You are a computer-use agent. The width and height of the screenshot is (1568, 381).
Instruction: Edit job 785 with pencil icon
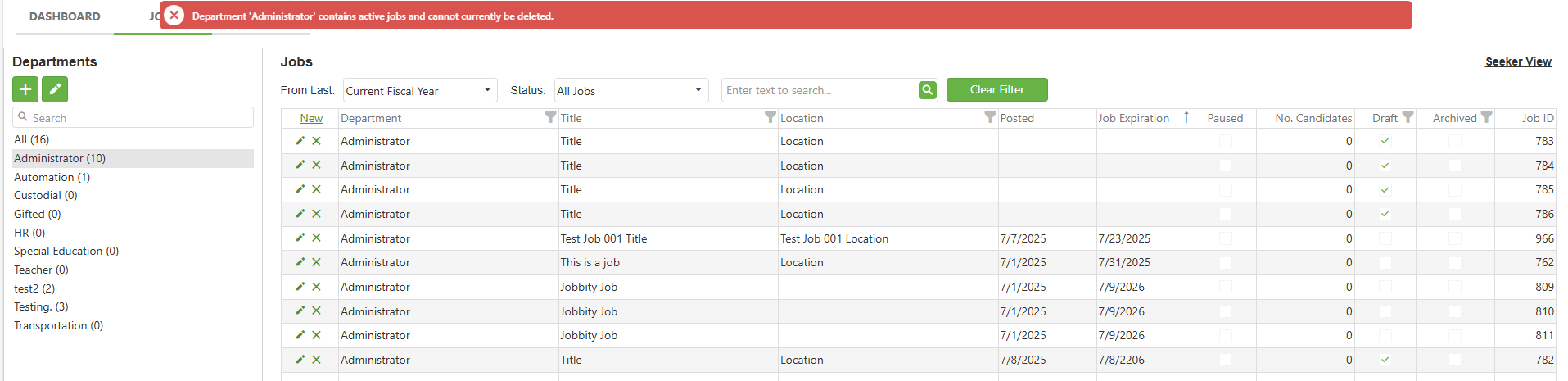point(300,189)
